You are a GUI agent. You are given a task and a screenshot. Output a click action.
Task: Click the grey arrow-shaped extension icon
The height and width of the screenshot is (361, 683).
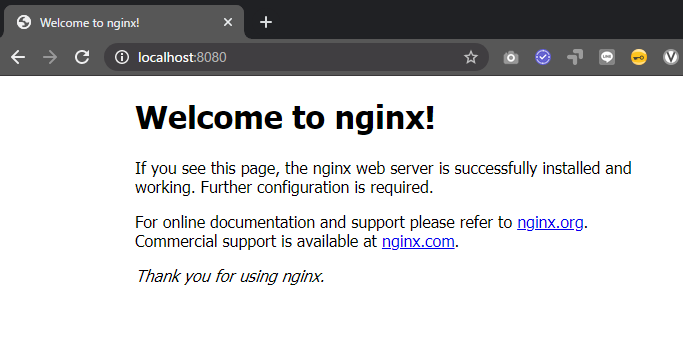pos(575,57)
